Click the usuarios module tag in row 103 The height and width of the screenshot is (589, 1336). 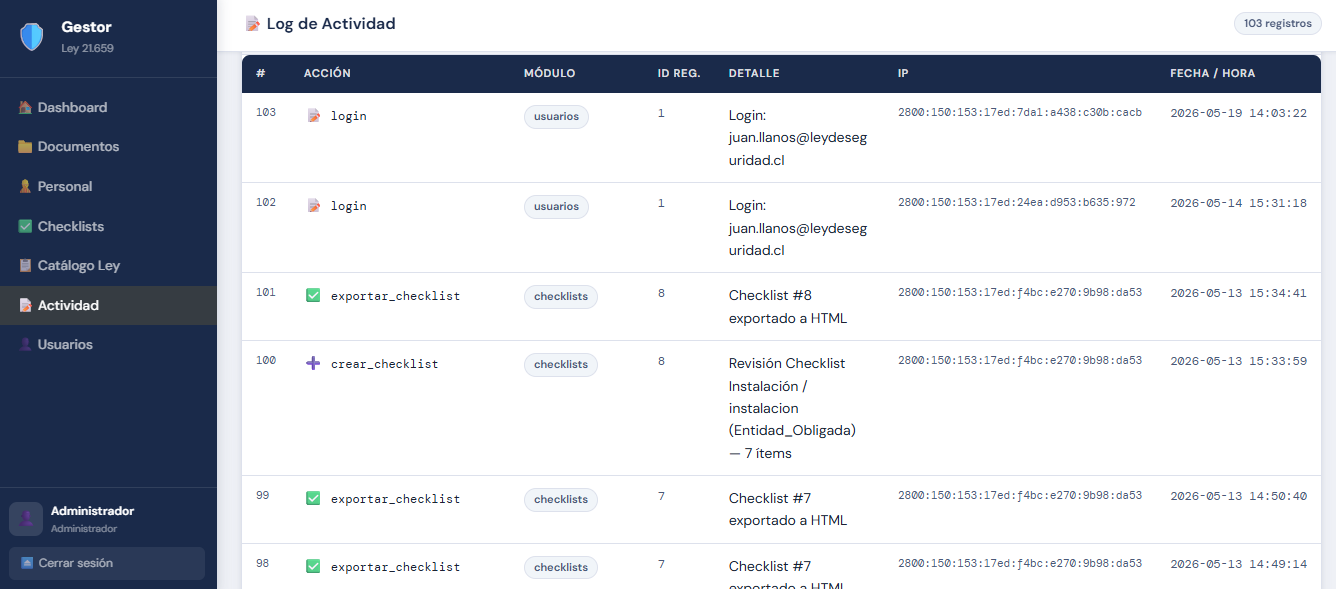tap(556, 116)
